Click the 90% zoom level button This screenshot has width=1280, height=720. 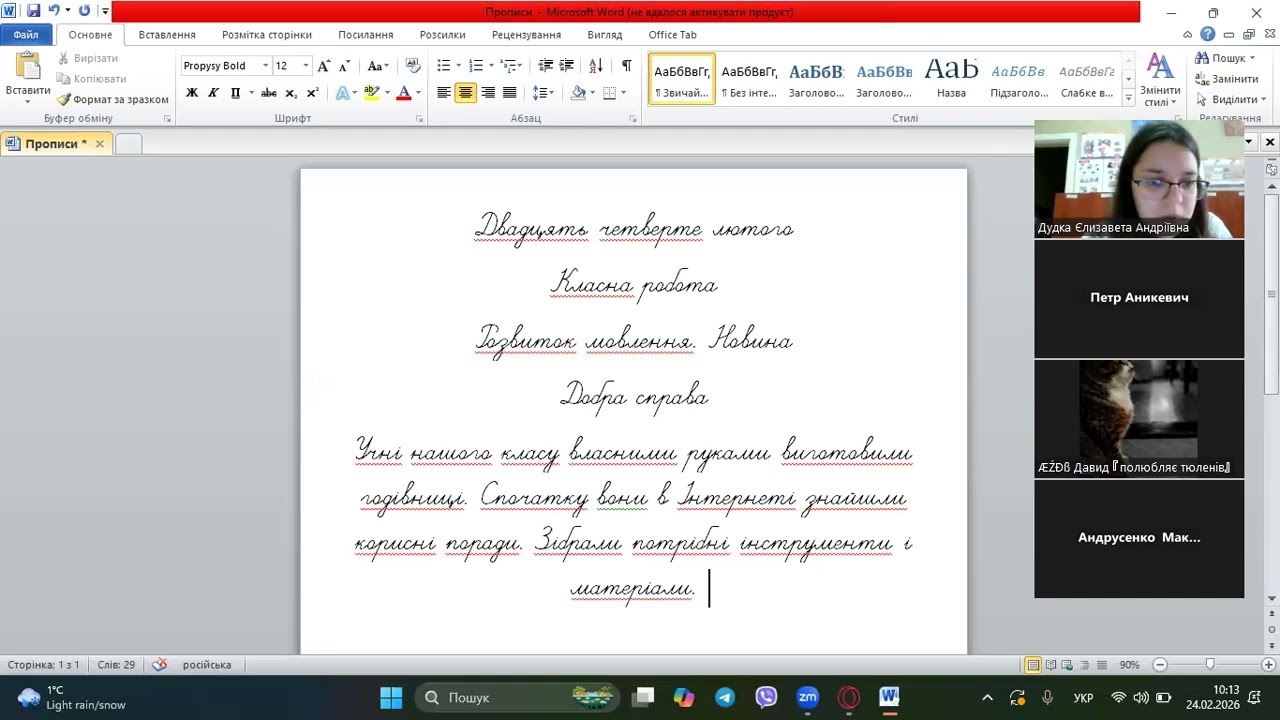point(1129,665)
